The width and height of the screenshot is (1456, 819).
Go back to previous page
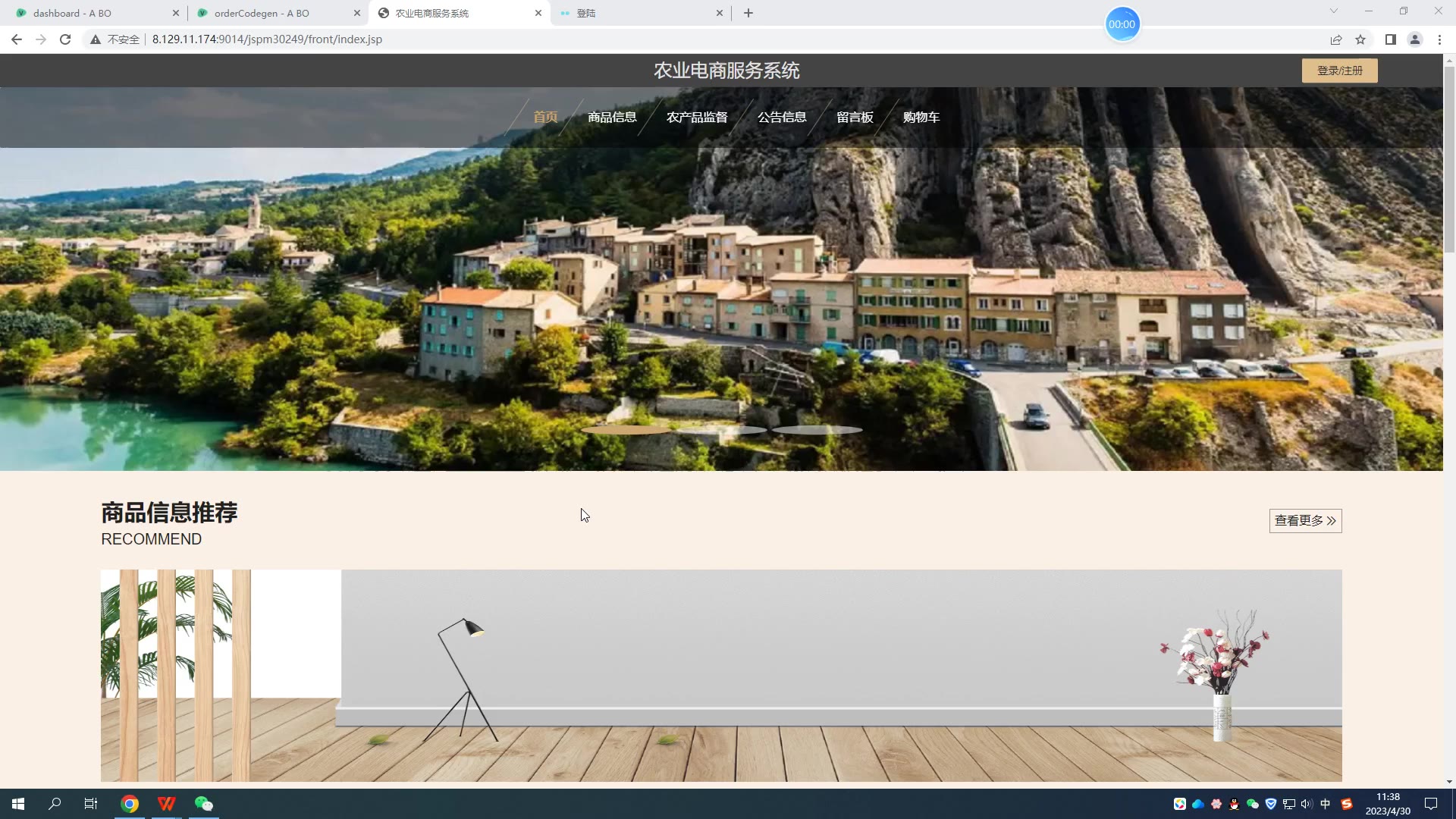click(x=17, y=39)
